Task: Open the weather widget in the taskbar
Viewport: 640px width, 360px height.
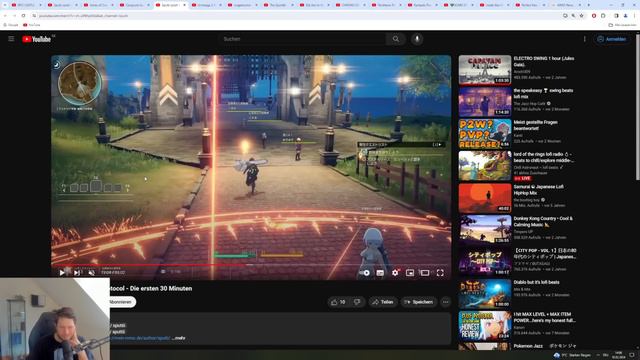Action: coord(573,355)
